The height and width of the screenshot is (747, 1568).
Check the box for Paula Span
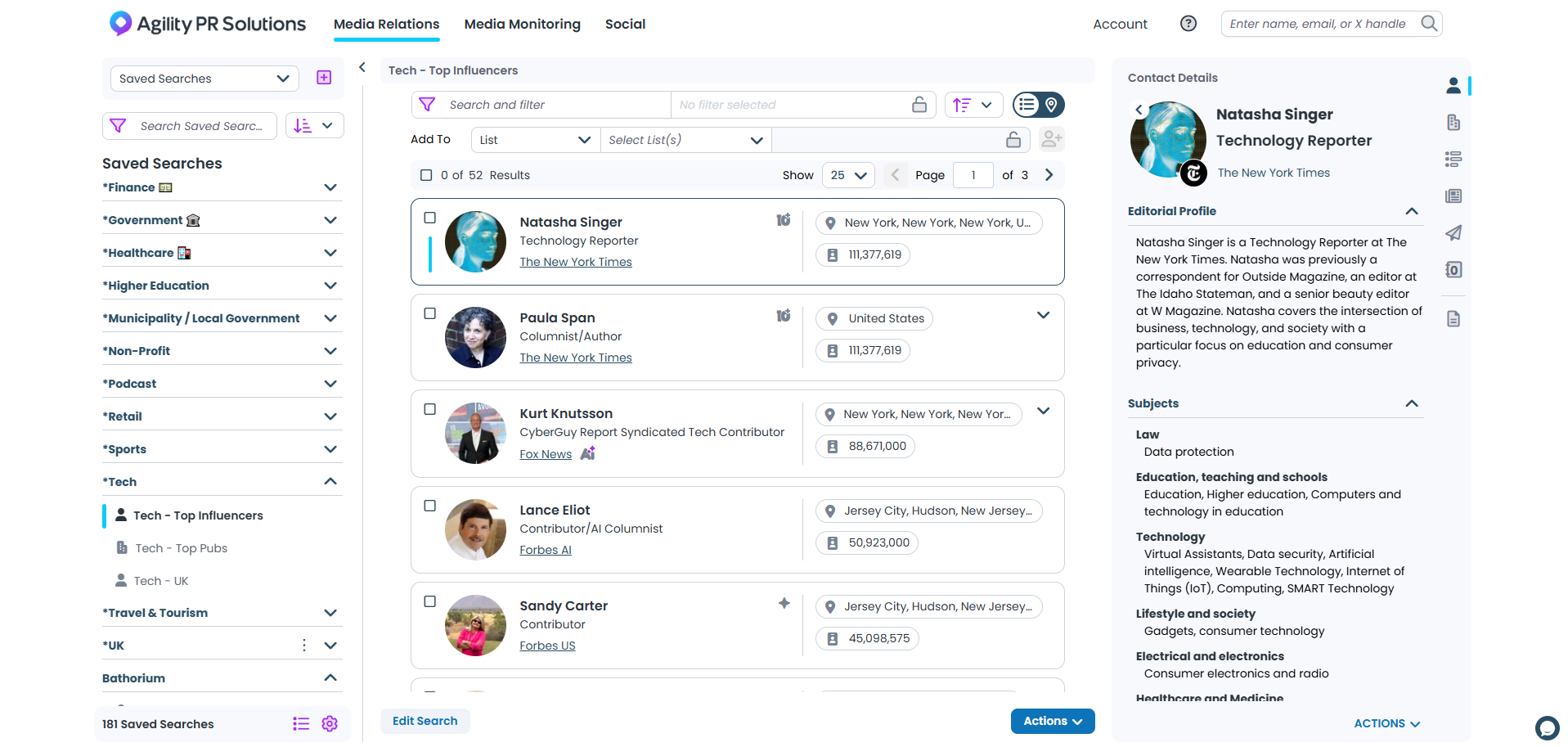(430, 313)
